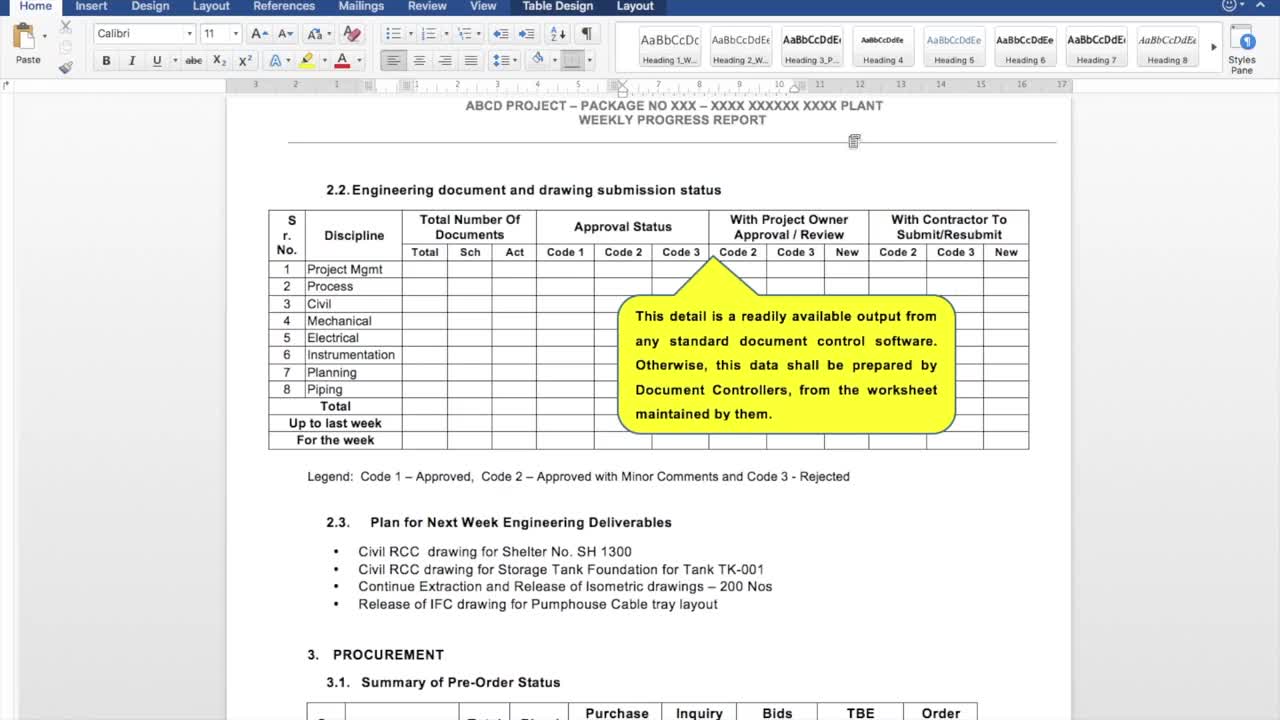
Task: Click the Format Painter brush icon
Action: (x=66, y=67)
